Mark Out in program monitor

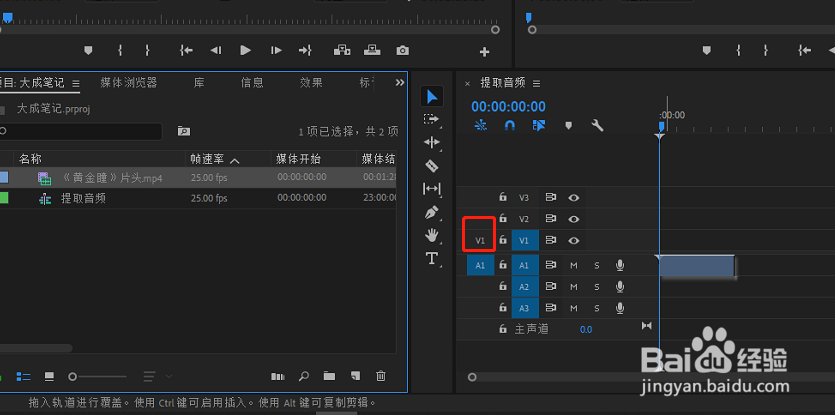tap(765, 51)
